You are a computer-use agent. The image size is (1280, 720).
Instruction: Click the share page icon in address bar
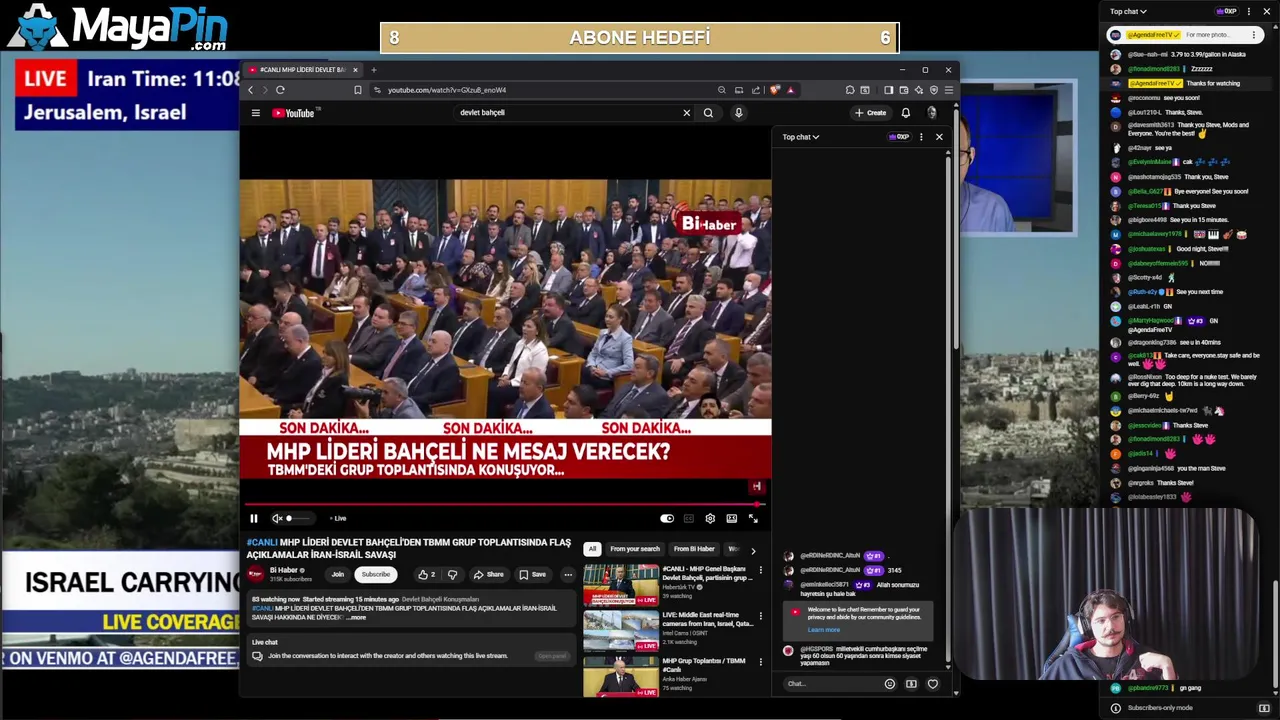pos(755,90)
